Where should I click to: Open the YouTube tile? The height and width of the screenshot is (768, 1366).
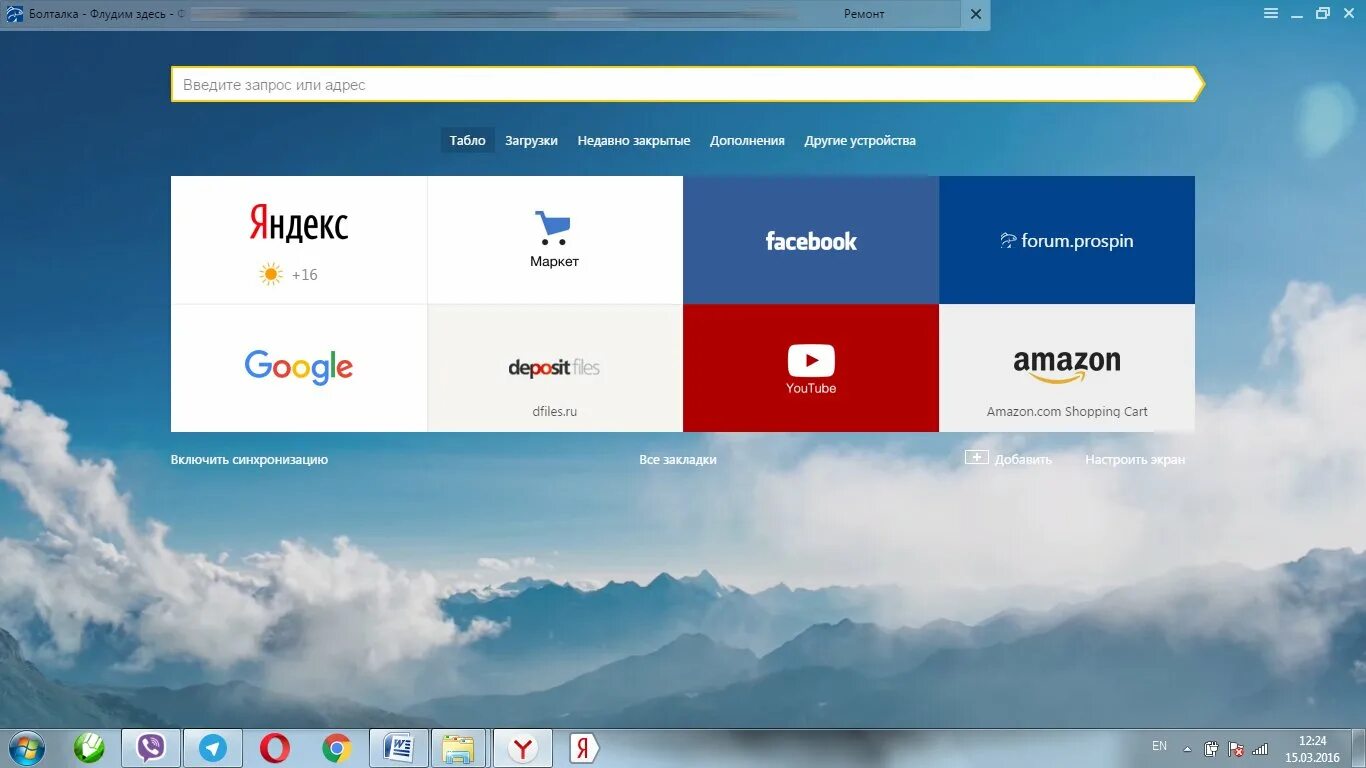coord(811,368)
